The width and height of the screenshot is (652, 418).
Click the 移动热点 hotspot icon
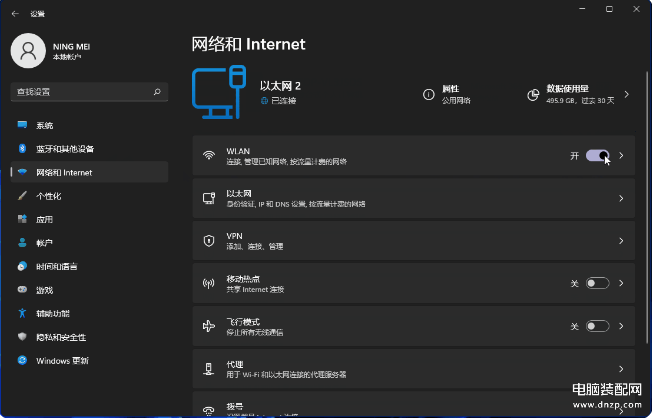pyautogui.click(x=209, y=283)
